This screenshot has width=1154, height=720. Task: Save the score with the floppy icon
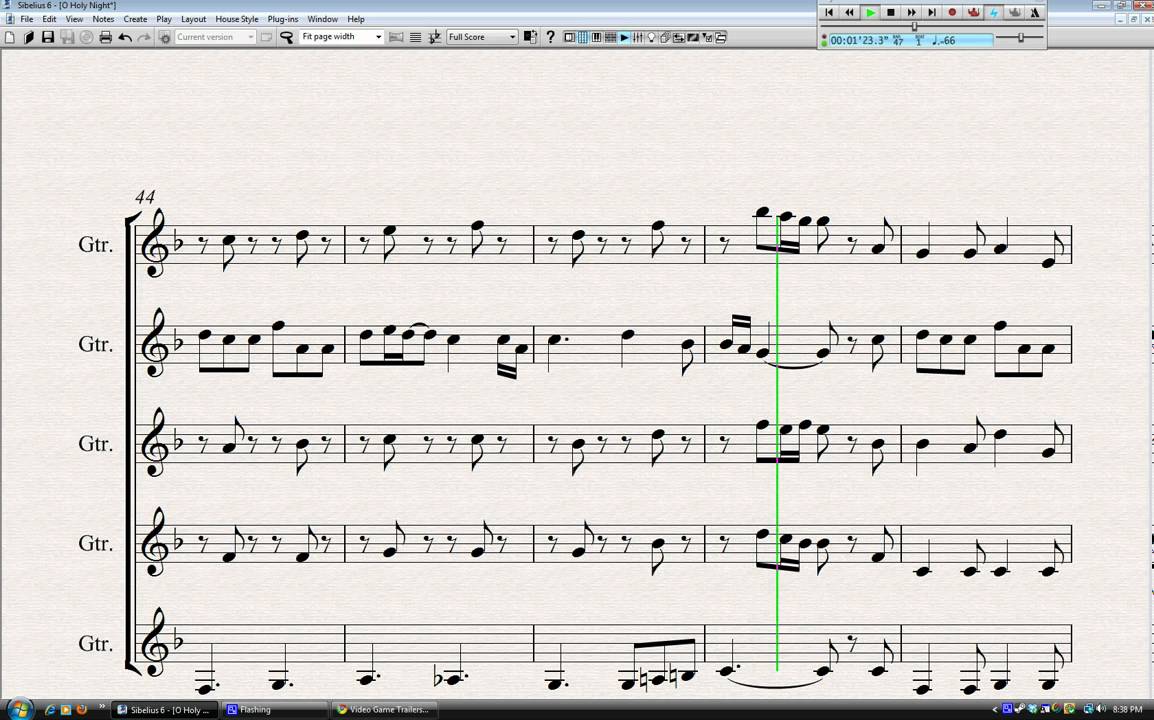(x=48, y=37)
